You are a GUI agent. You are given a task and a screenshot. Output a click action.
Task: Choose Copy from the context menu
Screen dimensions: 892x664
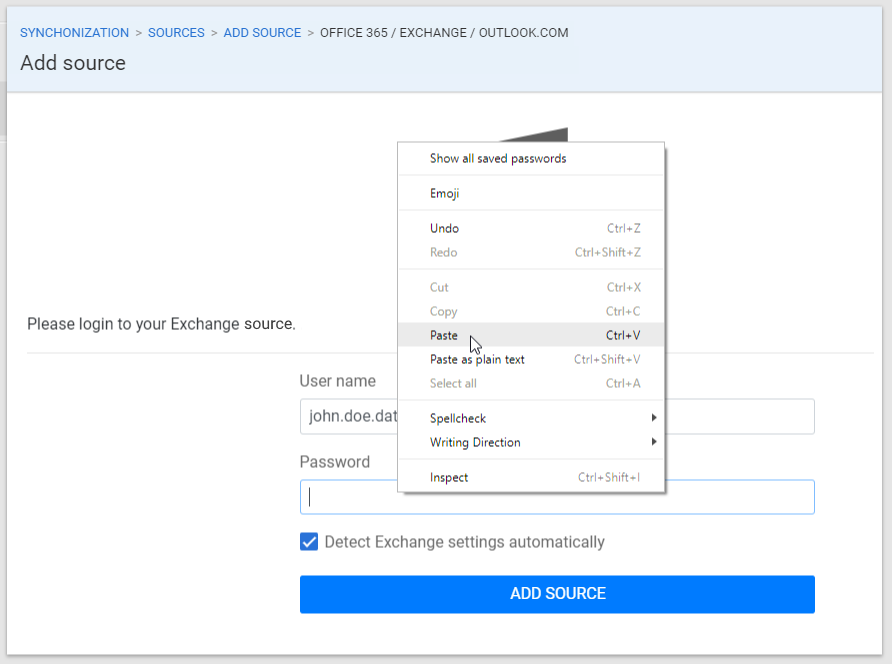click(531, 311)
